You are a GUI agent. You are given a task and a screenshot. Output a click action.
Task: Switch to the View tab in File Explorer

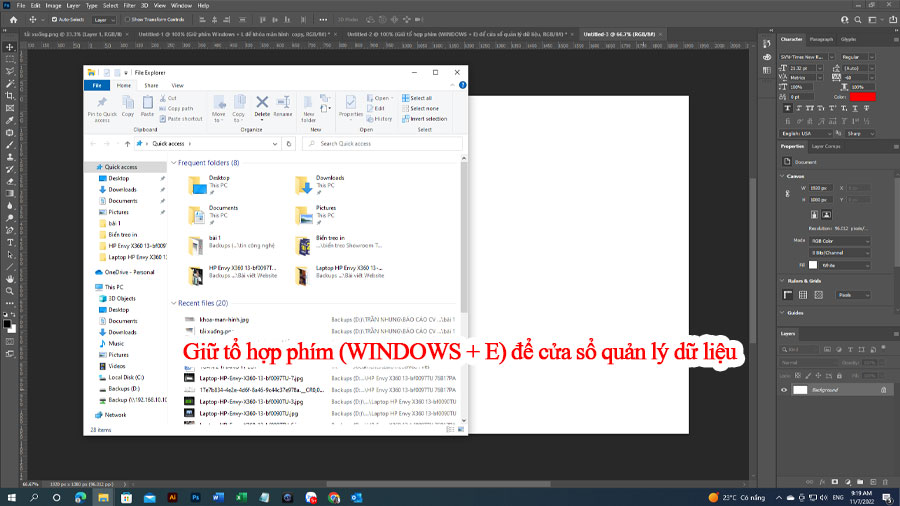click(x=177, y=85)
